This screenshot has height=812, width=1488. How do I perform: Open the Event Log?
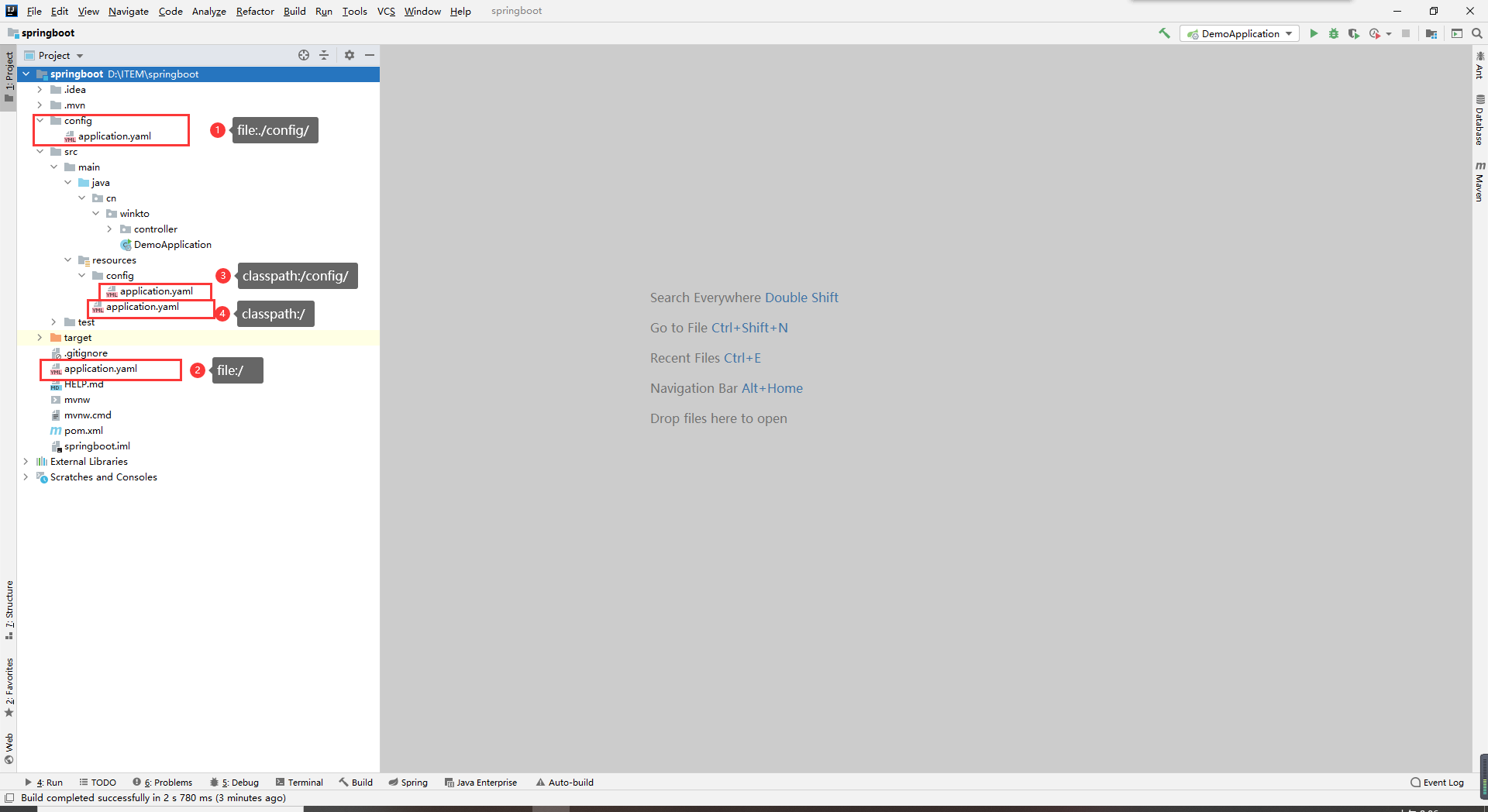coord(1438,783)
